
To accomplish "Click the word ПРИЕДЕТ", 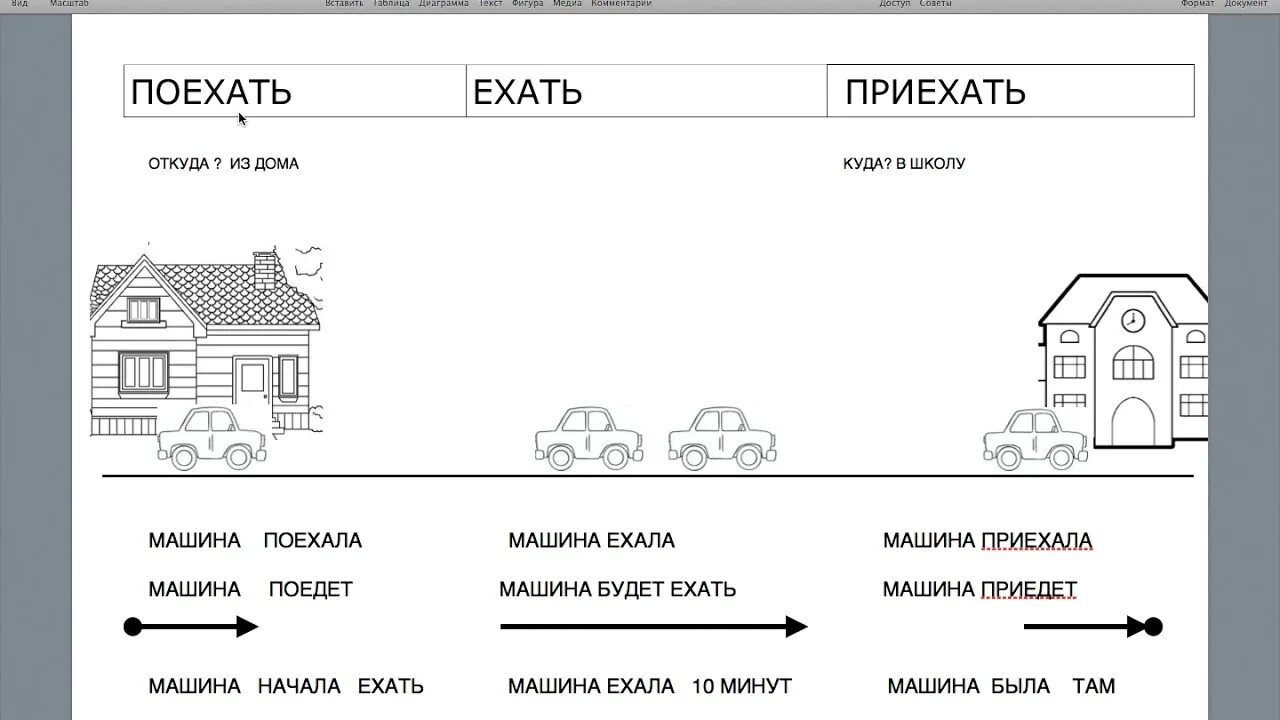I will [1029, 589].
